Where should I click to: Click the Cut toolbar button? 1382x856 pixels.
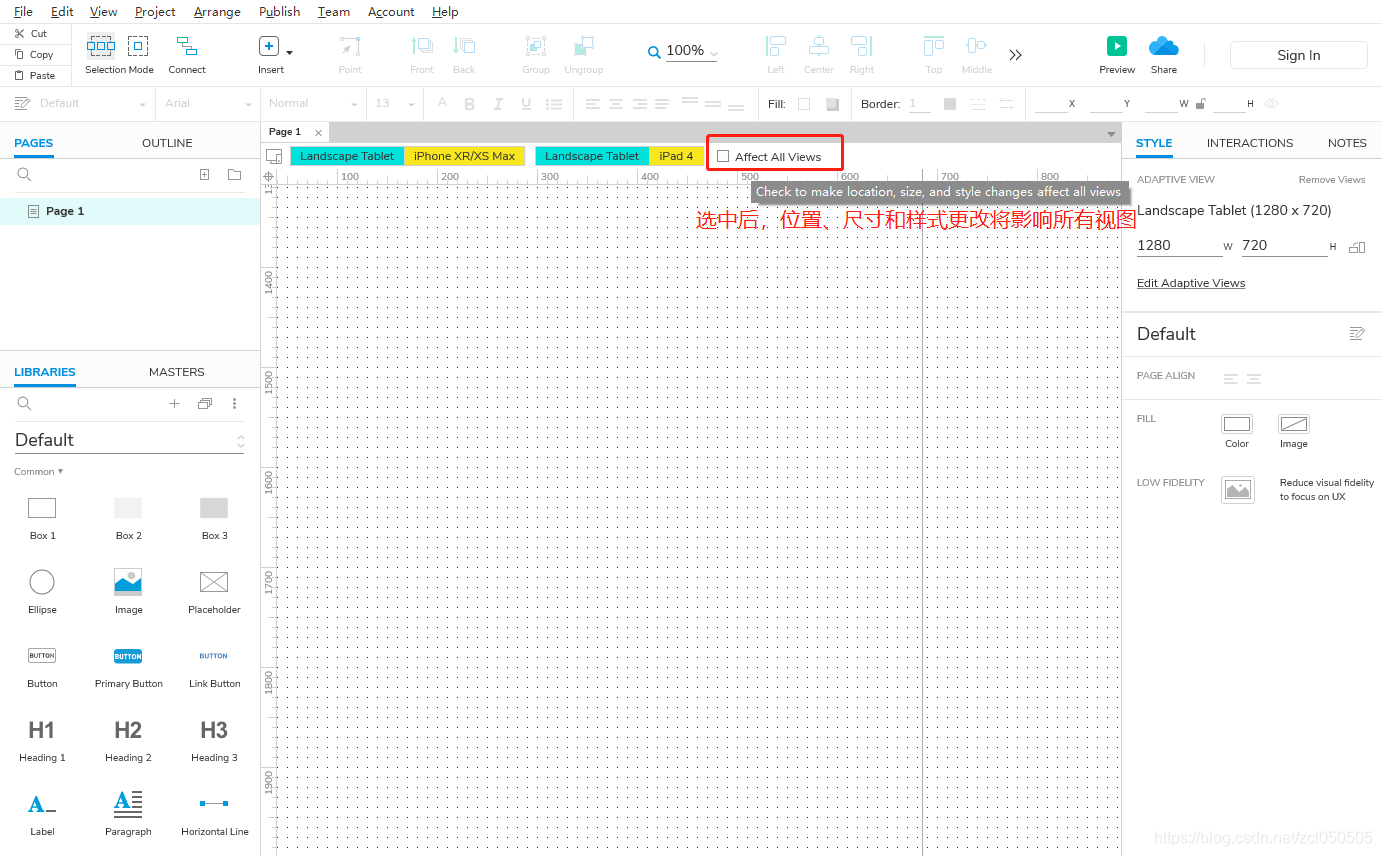31,33
